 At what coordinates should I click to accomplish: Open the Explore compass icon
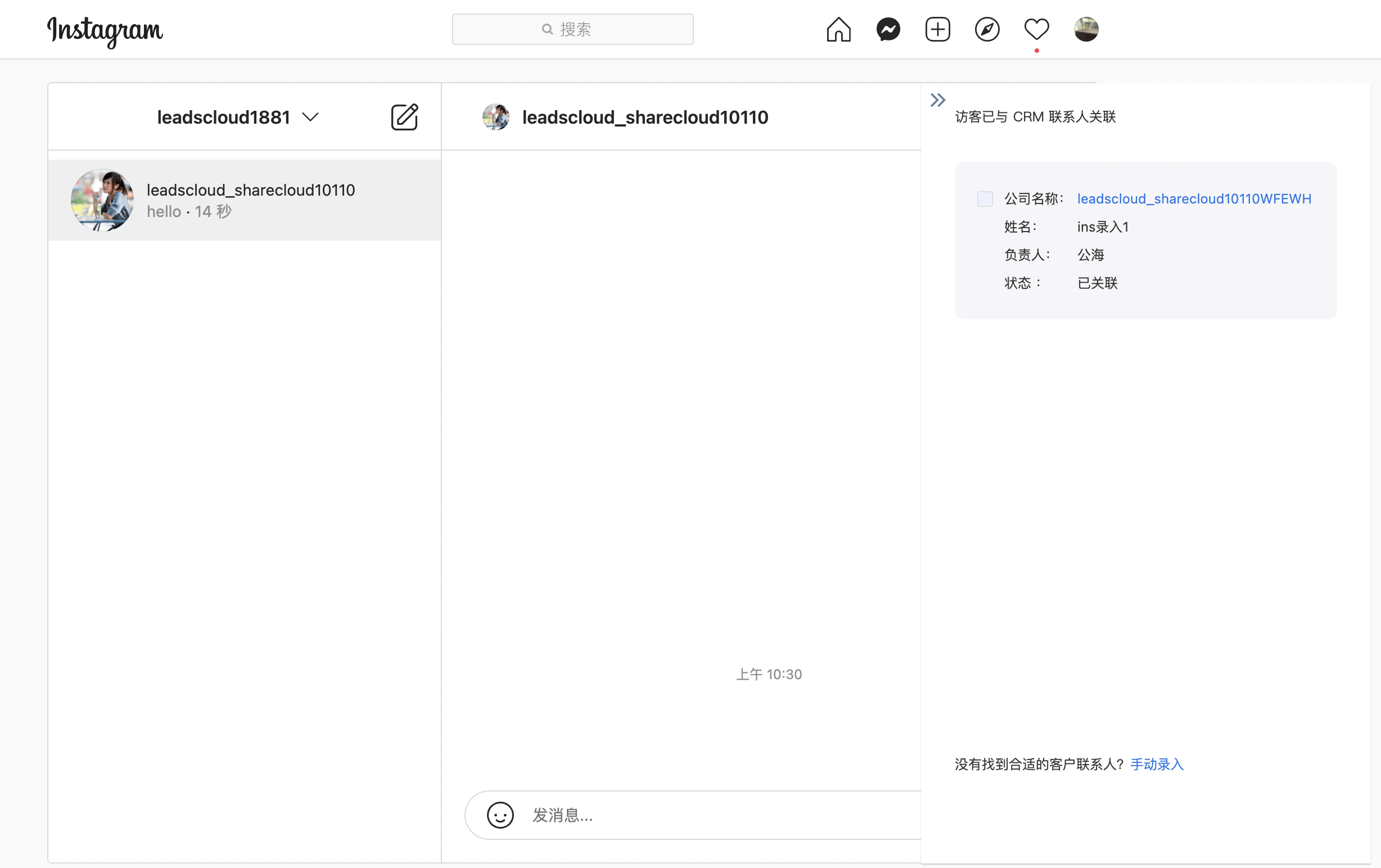coord(987,29)
